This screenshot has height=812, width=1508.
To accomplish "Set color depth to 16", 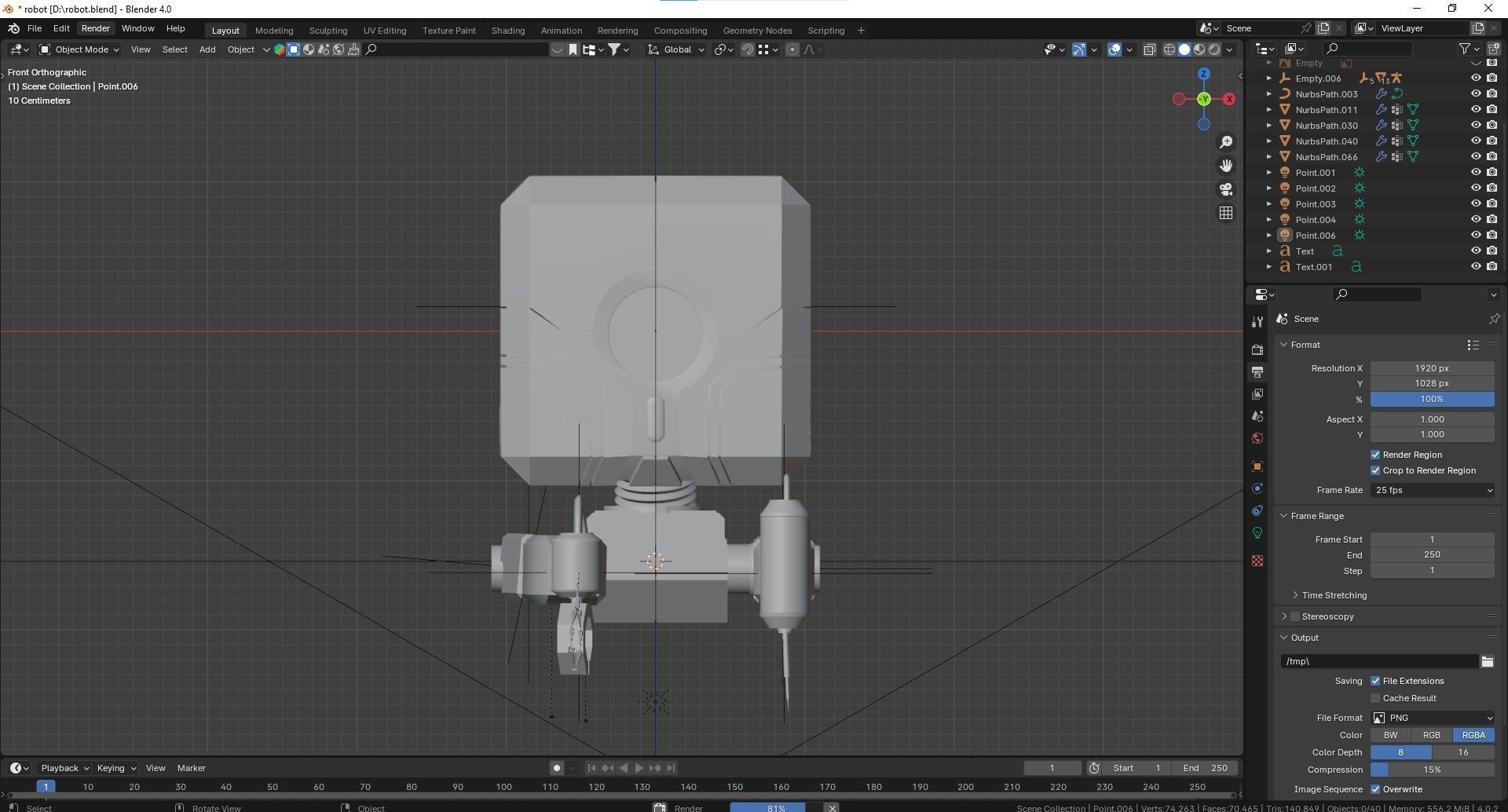I will (x=1463, y=752).
